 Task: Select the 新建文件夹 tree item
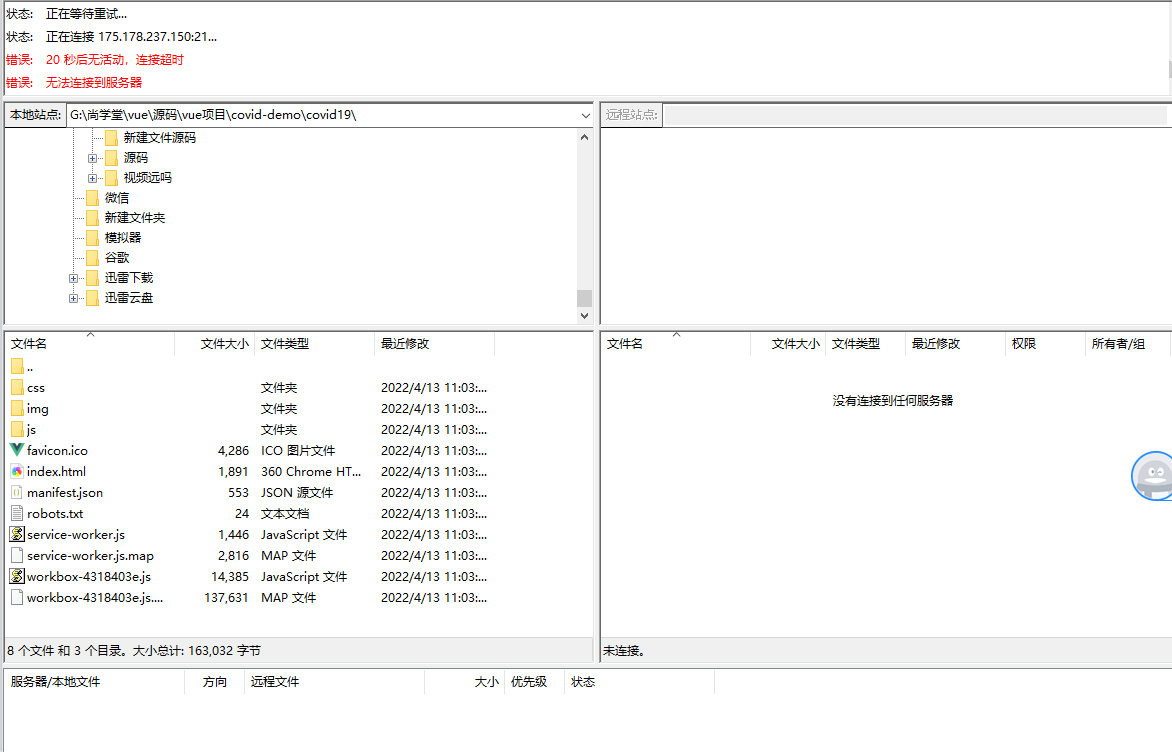pyautogui.click(x=135, y=218)
